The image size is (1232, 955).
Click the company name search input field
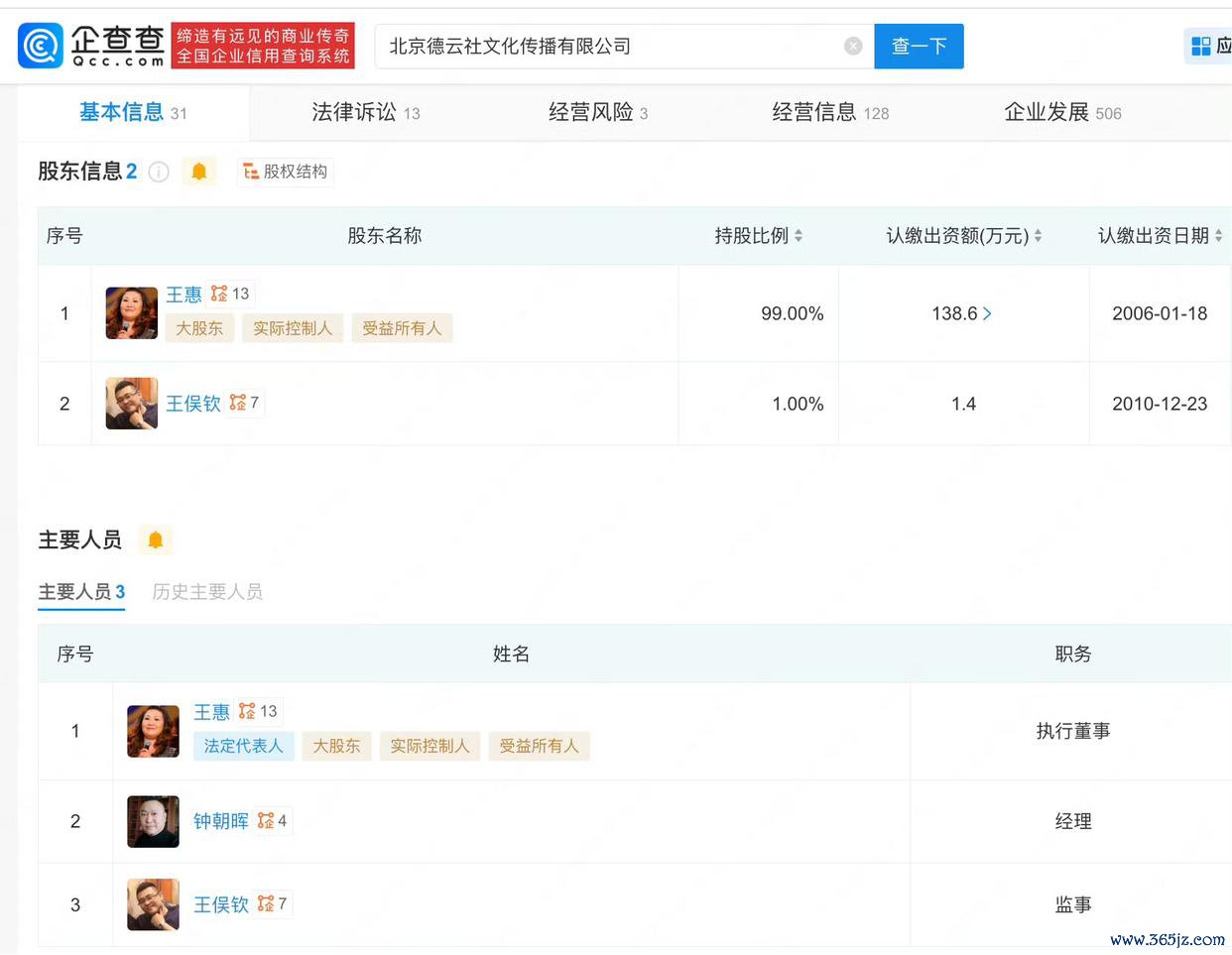(x=624, y=46)
